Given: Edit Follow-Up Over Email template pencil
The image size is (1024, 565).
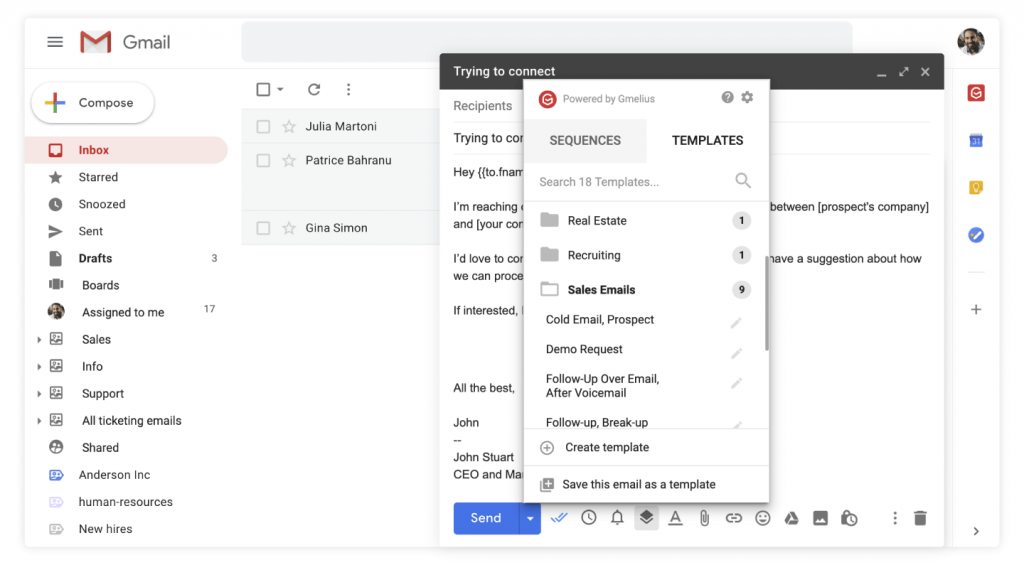Looking at the screenshot, I should click(x=736, y=383).
